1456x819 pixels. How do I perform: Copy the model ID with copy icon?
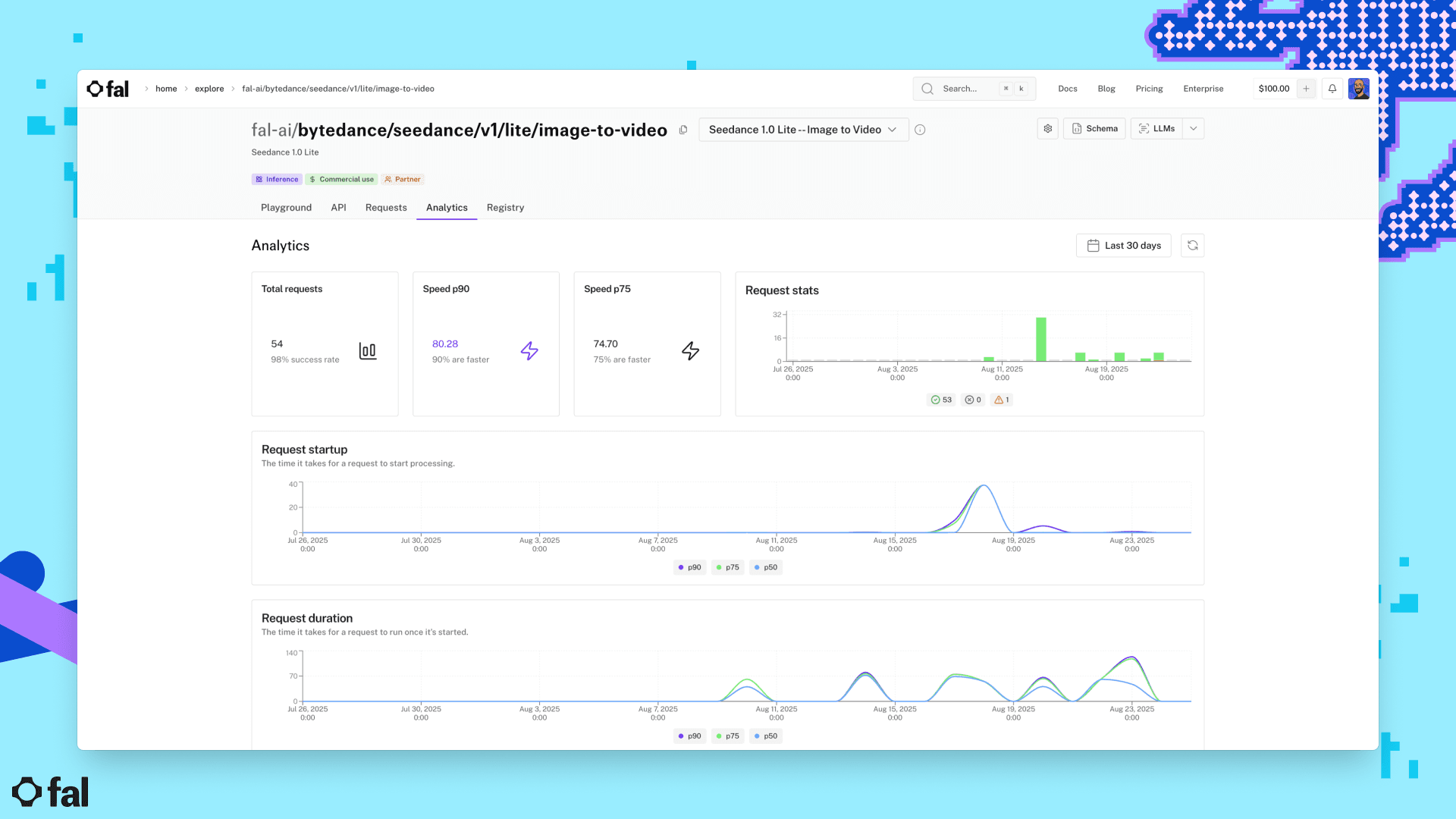[x=683, y=130]
